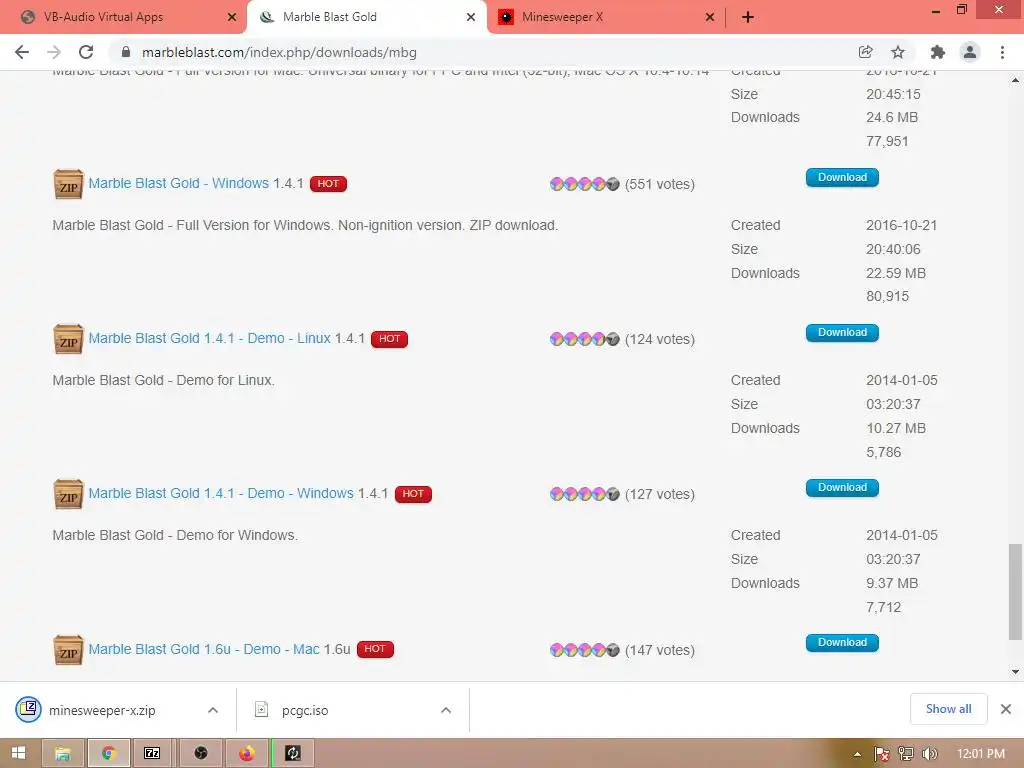The image size is (1024, 768).
Task: Expand options for minesweeper-x.zip download
Action: tap(213, 710)
